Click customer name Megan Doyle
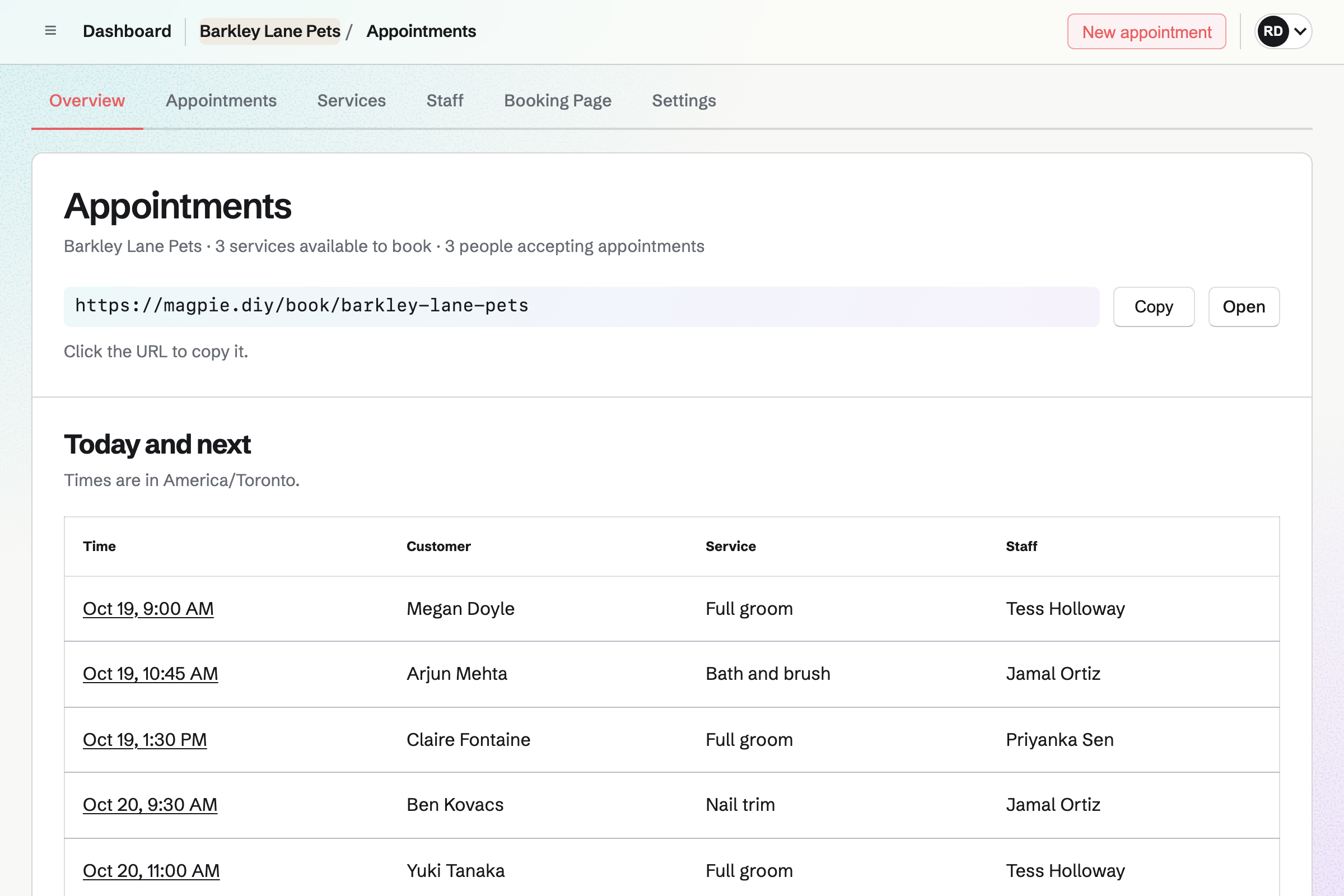This screenshot has width=1344, height=896. pos(460,609)
